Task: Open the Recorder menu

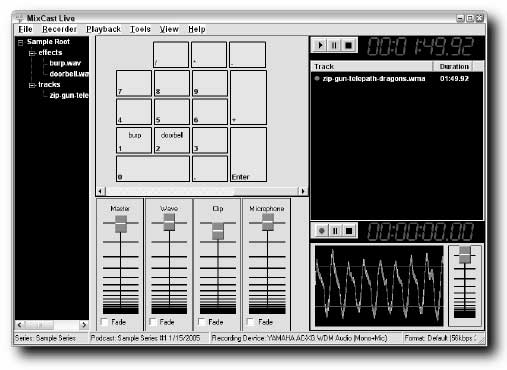Action: click(x=59, y=29)
